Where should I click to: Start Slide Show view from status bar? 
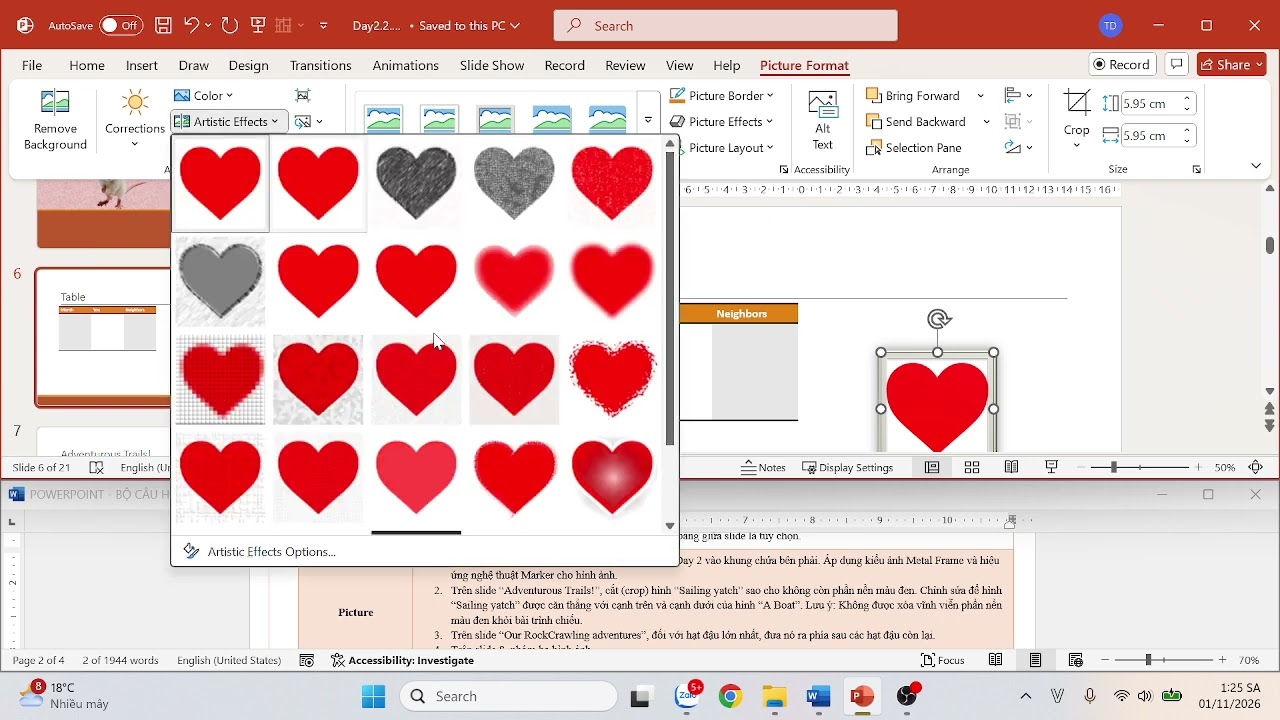click(x=1052, y=467)
